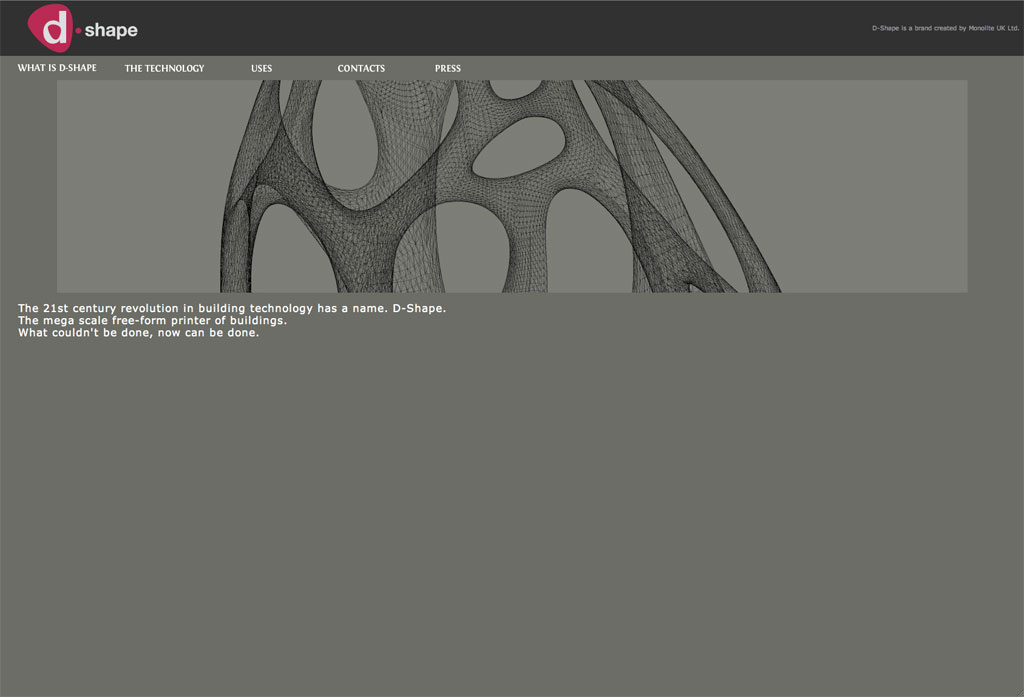This screenshot has height=697, width=1024.
Task: Open the 'What is D-Shape' menu item
Action: tap(57, 68)
